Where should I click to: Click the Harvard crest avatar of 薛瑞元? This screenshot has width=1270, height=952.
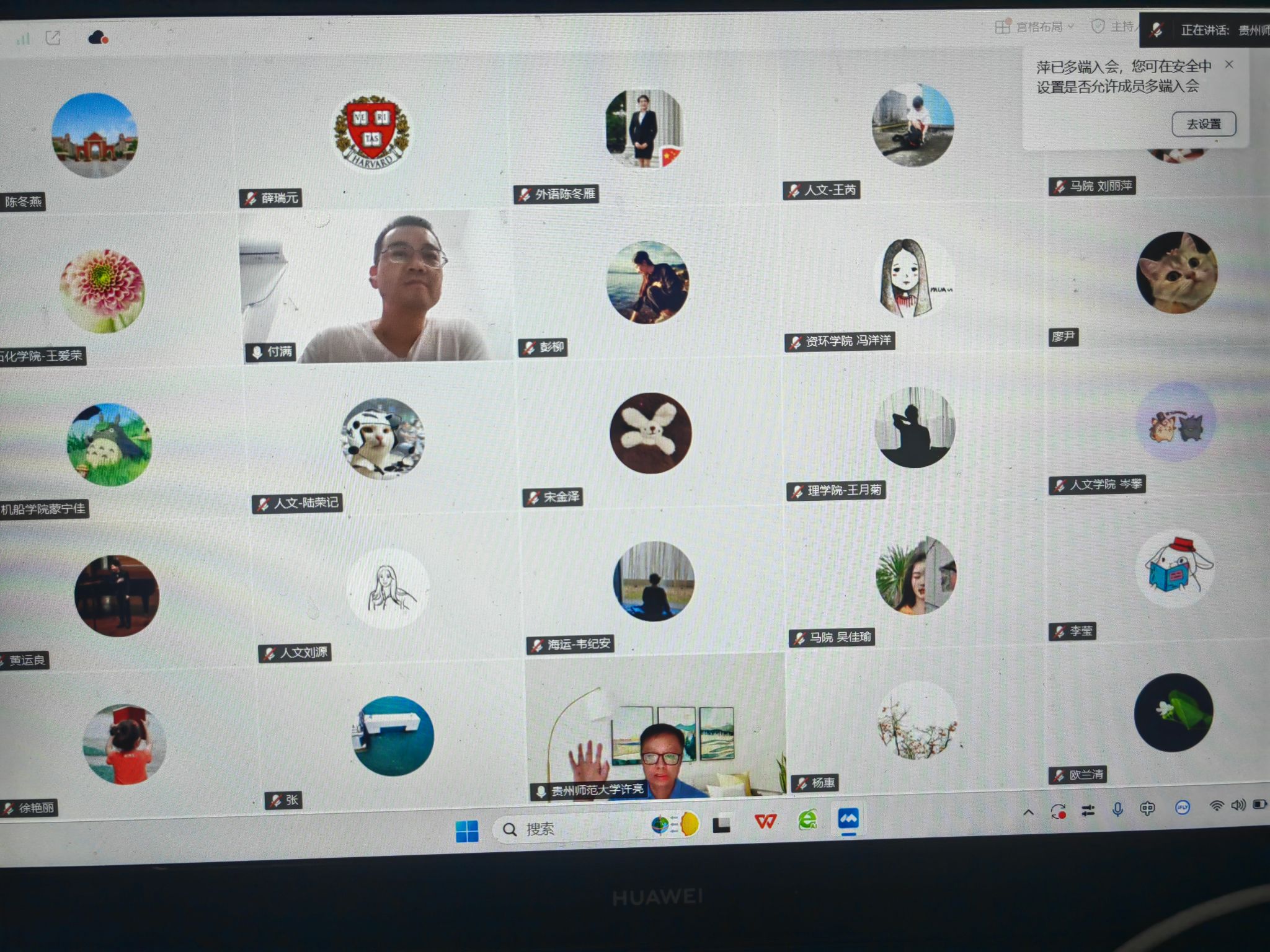point(371,133)
